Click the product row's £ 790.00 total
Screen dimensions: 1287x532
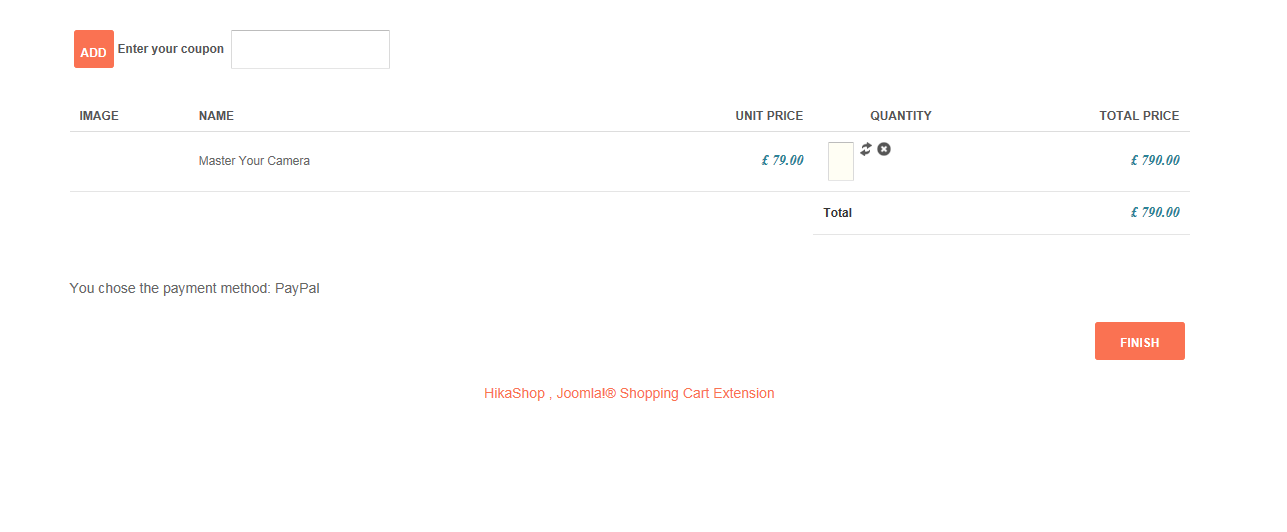pyautogui.click(x=1155, y=160)
